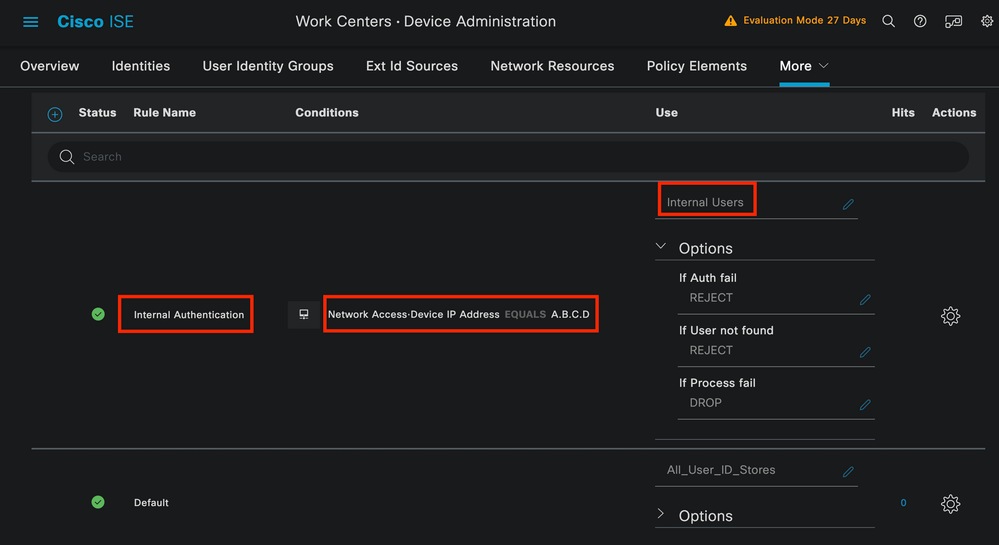Click the Status column header
Screen dimensions: 999x545
click(97, 113)
